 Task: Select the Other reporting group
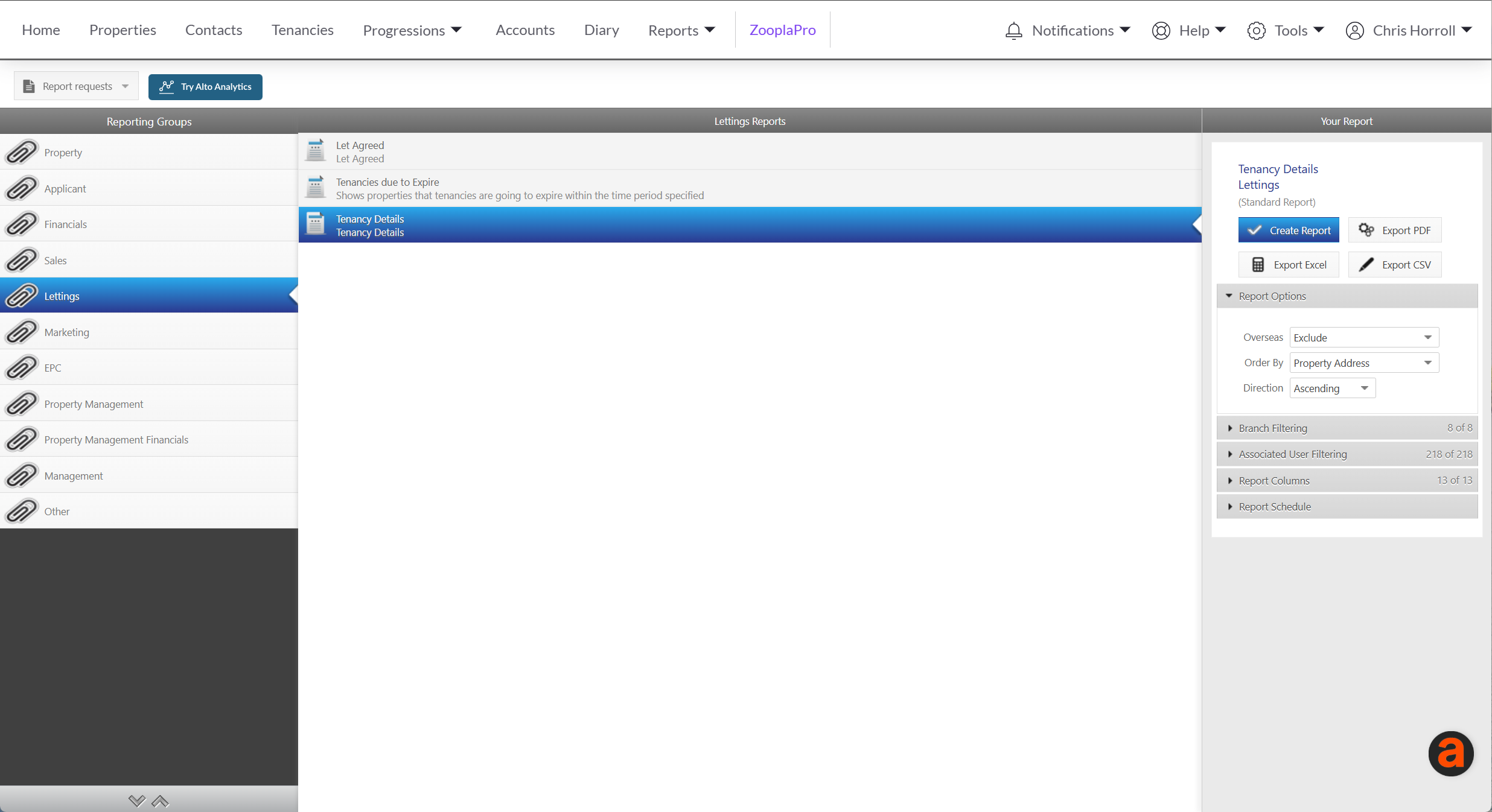149,511
